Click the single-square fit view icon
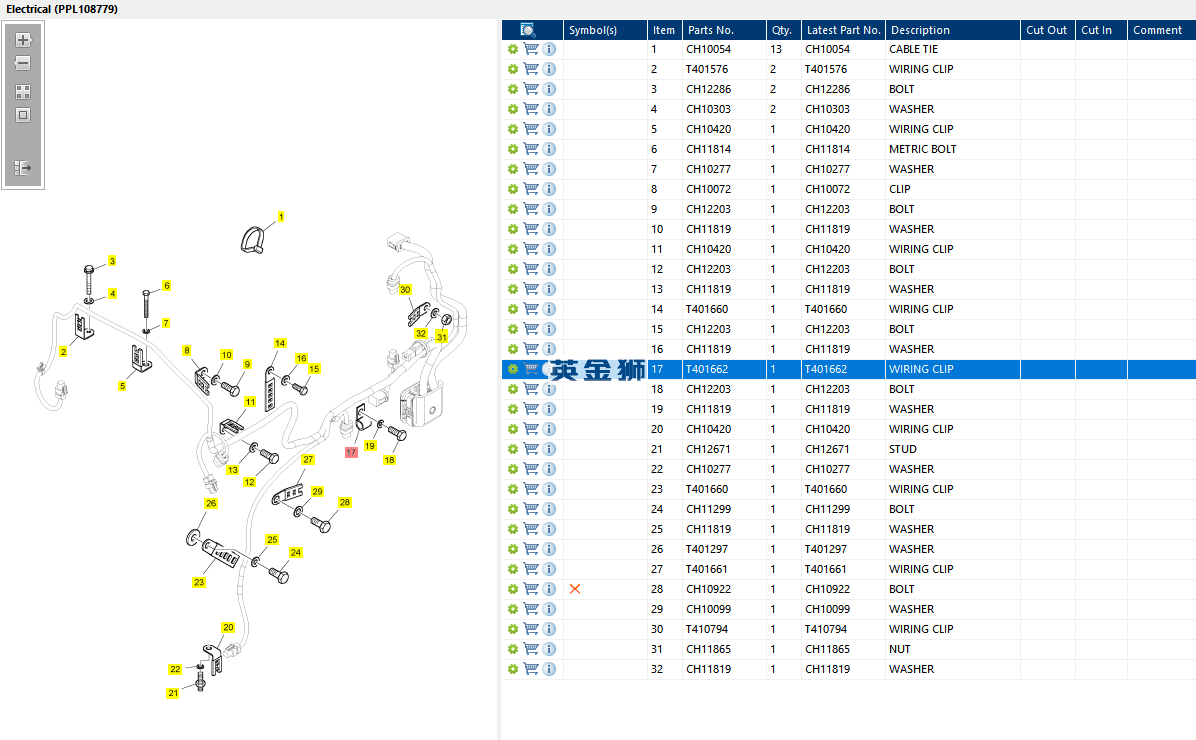 pyautogui.click(x=23, y=115)
